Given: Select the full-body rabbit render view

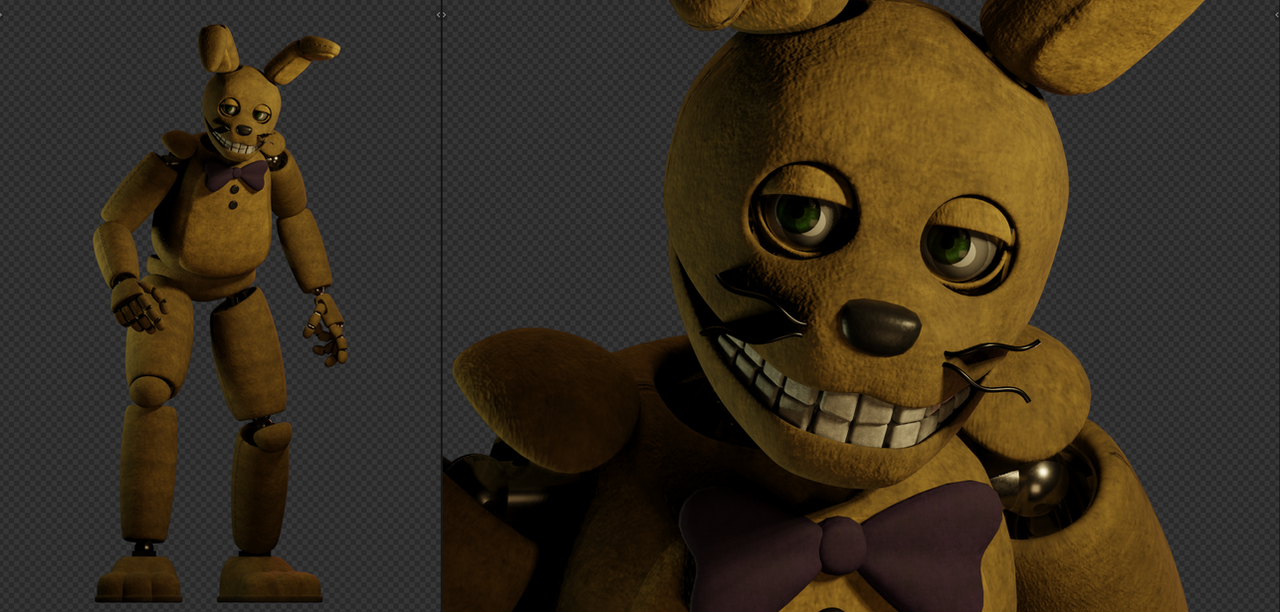Looking at the screenshot, I should 220,306.
